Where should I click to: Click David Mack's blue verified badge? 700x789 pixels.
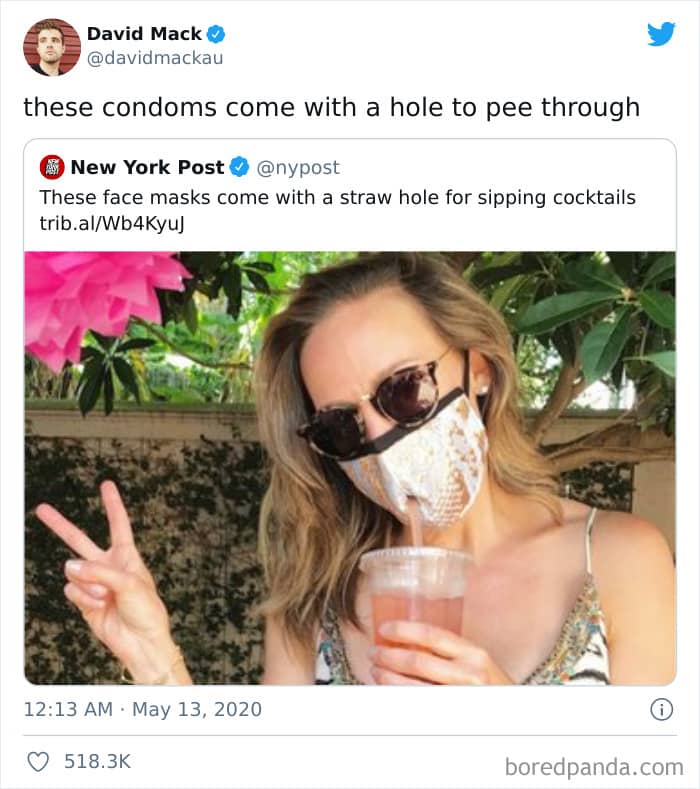pyautogui.click(x=216, y=34)
